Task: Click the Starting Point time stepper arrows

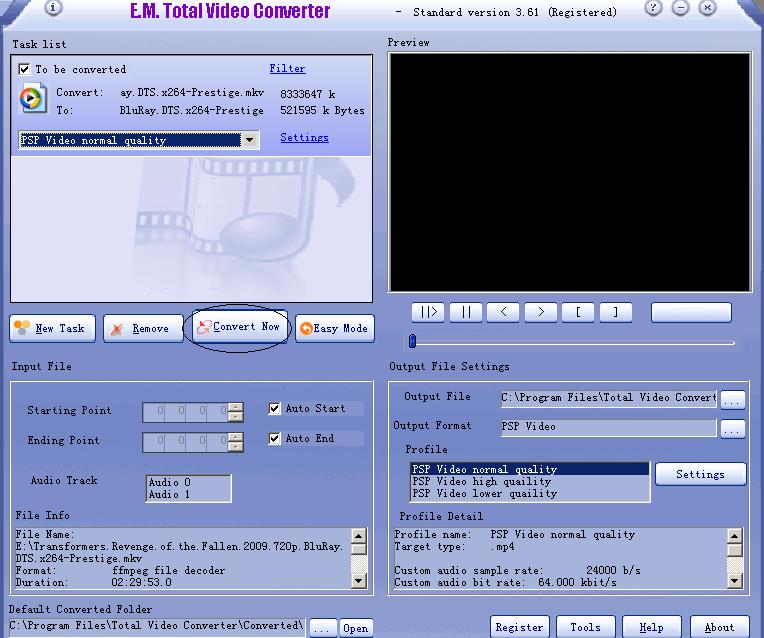Action: (x=236, y=412)
